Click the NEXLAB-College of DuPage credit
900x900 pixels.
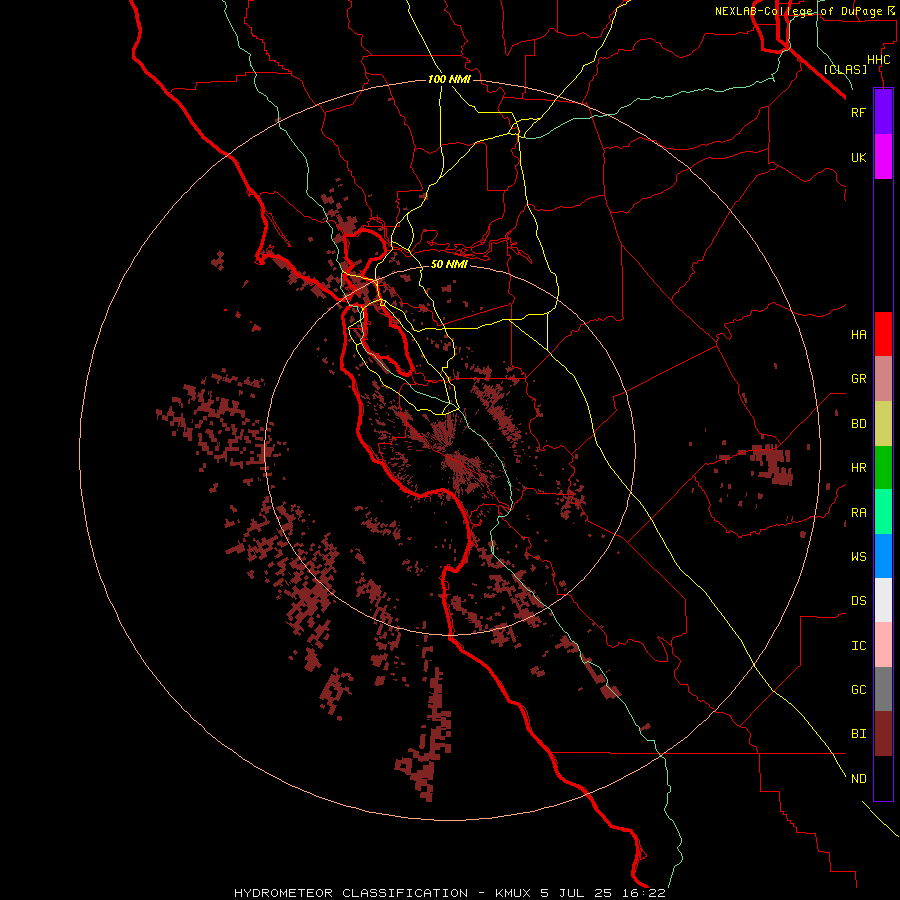[805, 11]
